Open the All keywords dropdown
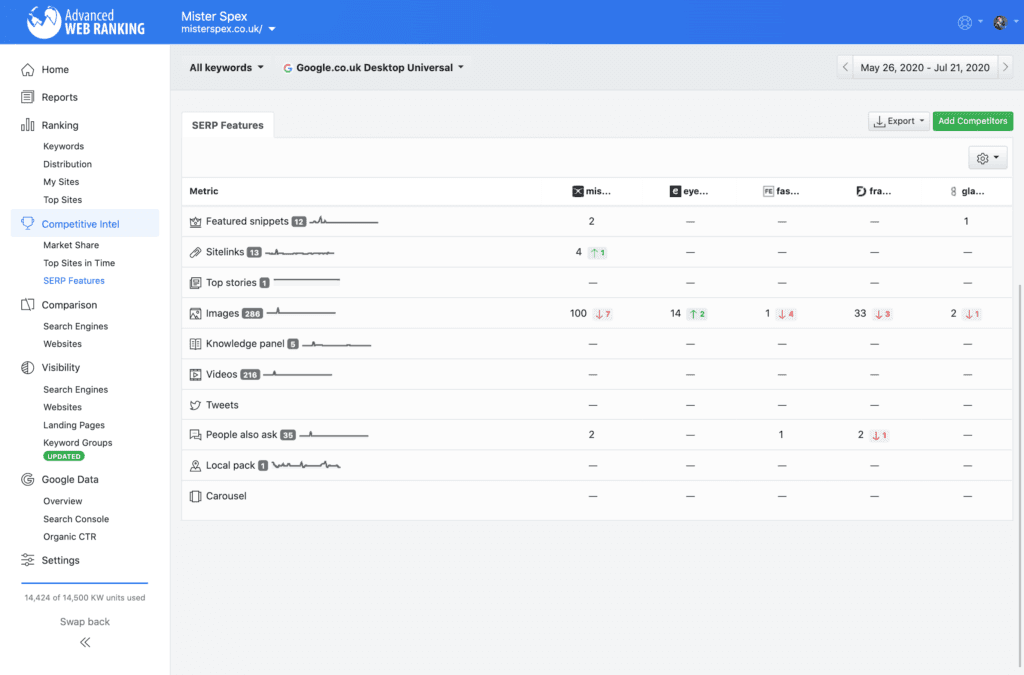1024x675 pixels. coord(227,67)
